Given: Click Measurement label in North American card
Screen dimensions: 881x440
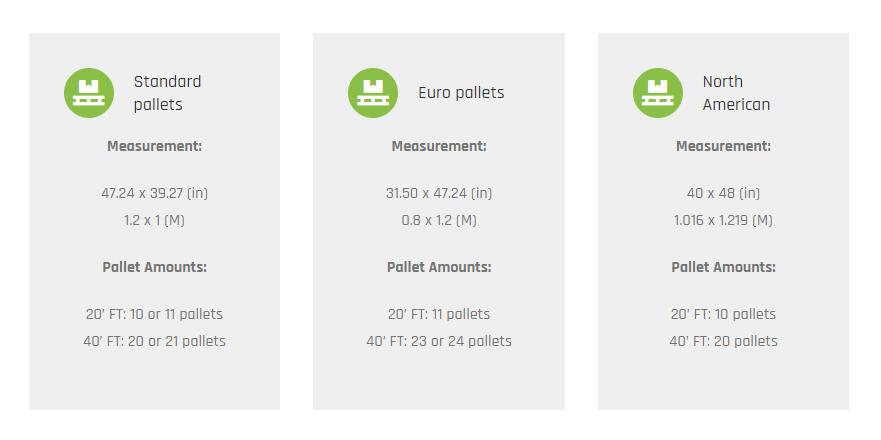Looking at the screenshot, I should [x=723, y=146].
